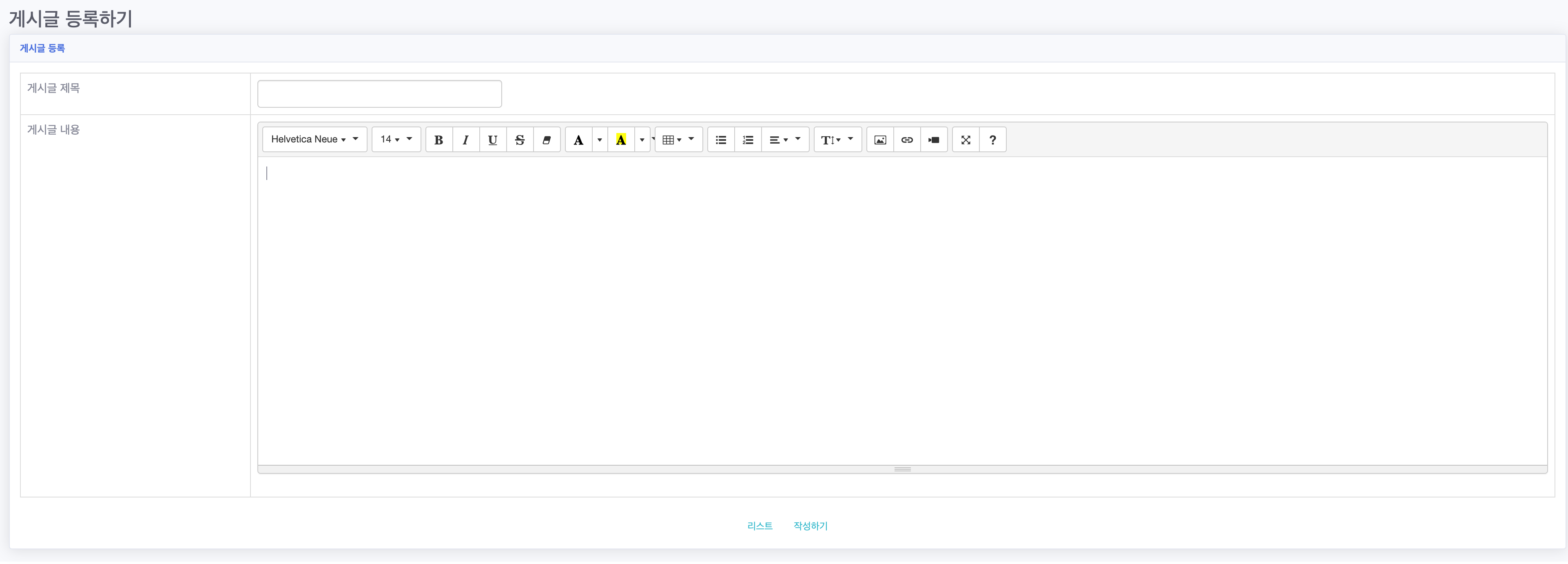Screen dimensions: 1568x564
Task: Click the eraser clear formatting icon
Action: pos(546,140)
